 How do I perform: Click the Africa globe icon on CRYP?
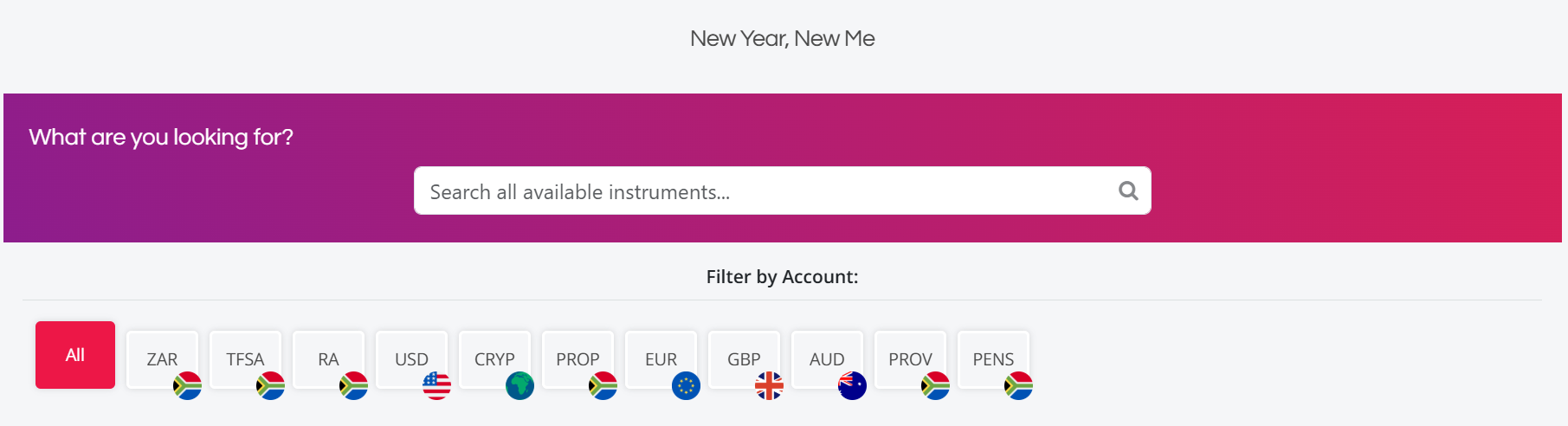[519, 385]
